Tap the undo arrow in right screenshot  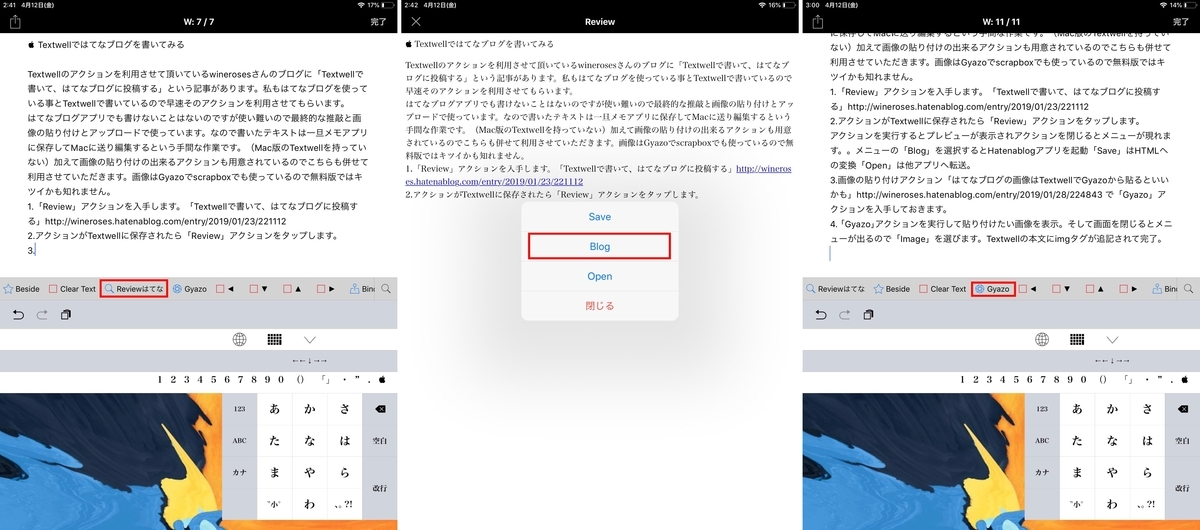[x=820, y=315]
